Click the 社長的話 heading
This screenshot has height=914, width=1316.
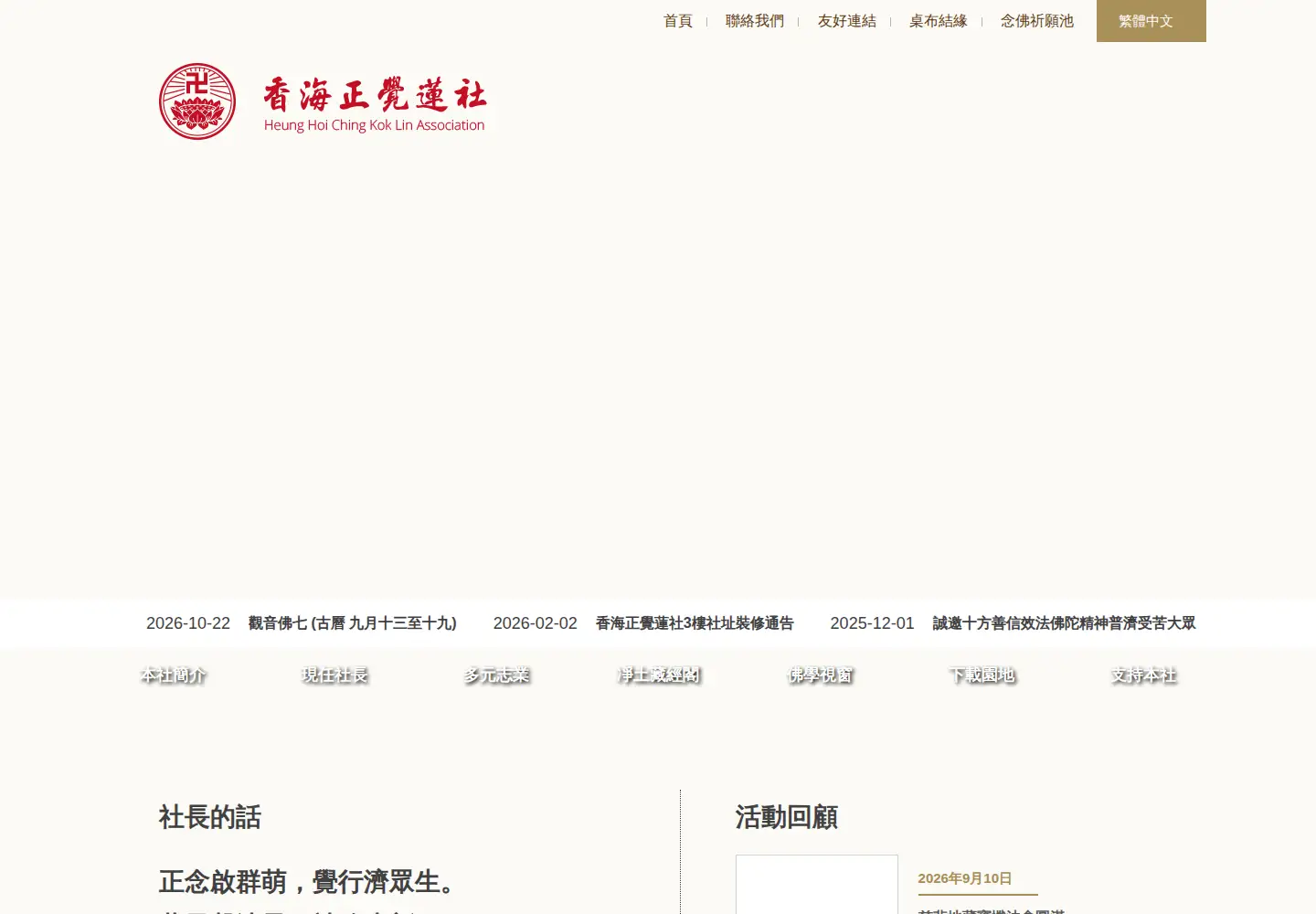click(210, 817)
